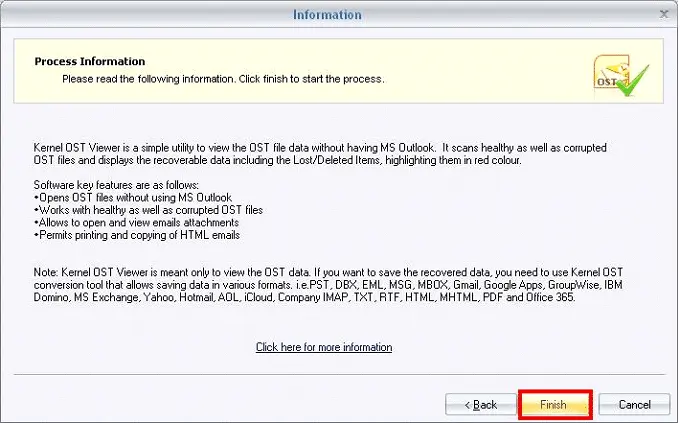Click 'Permits printing and copying of HTML emails' bullet
Screen dimensions: 680x423
(137, 235)
